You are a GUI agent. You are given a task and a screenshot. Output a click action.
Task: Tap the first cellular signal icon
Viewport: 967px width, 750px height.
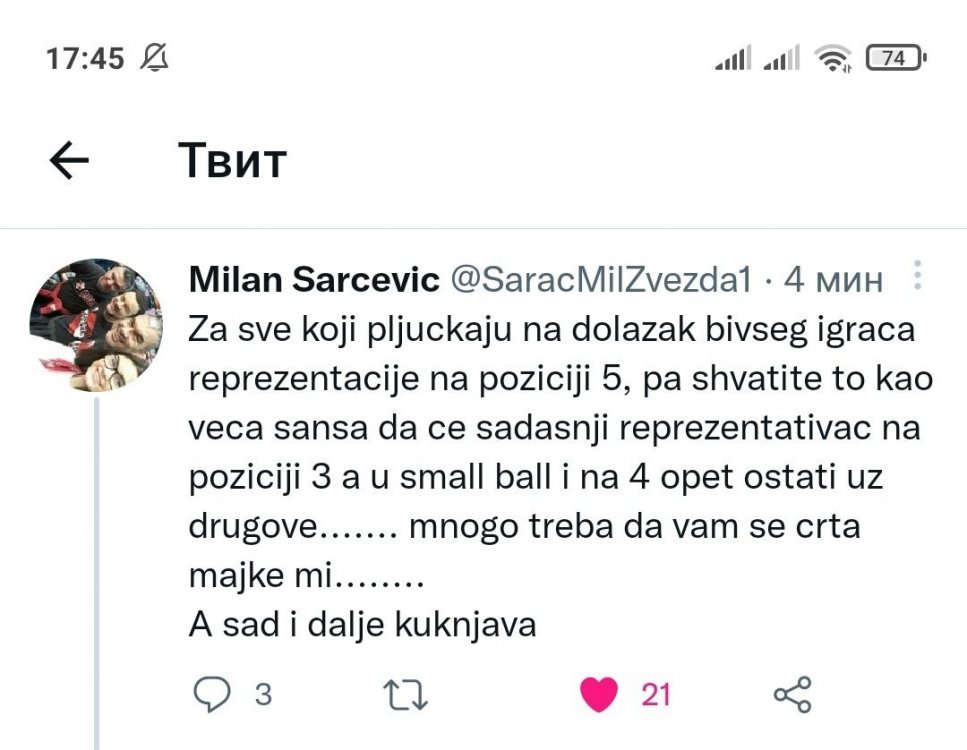(x=732, y=59)
